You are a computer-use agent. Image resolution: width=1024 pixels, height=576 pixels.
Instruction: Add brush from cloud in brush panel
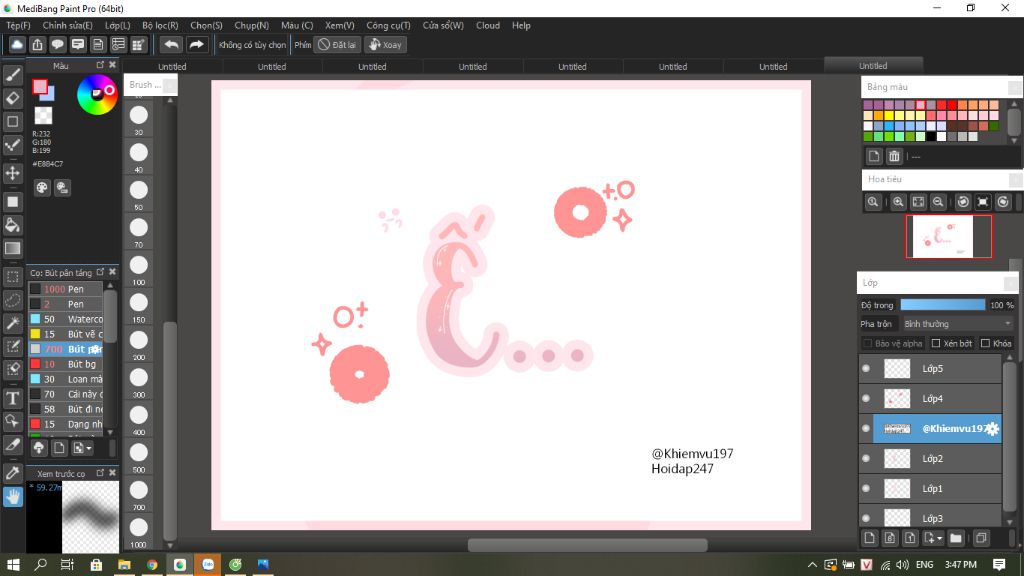tap(39, 448)
